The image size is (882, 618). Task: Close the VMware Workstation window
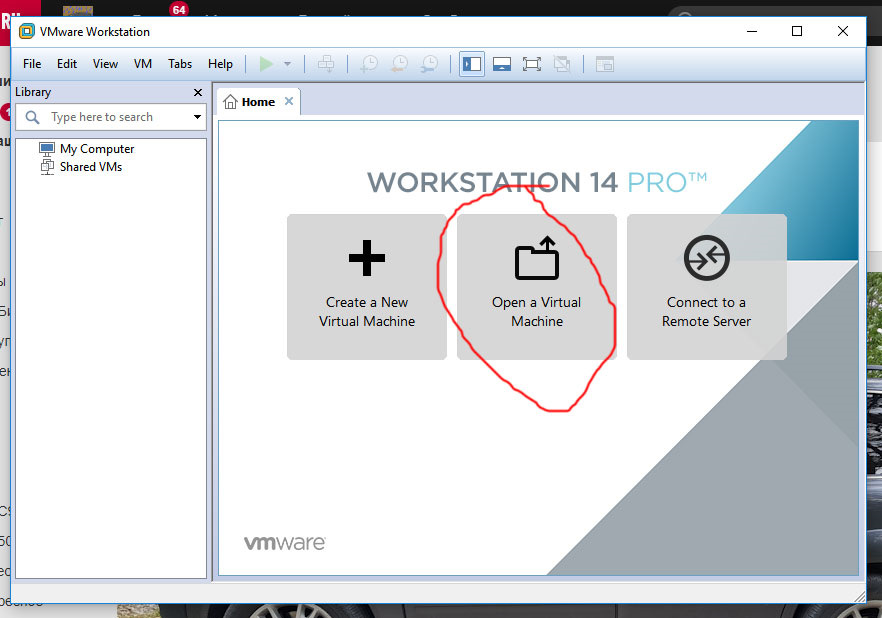click(843, 31)
